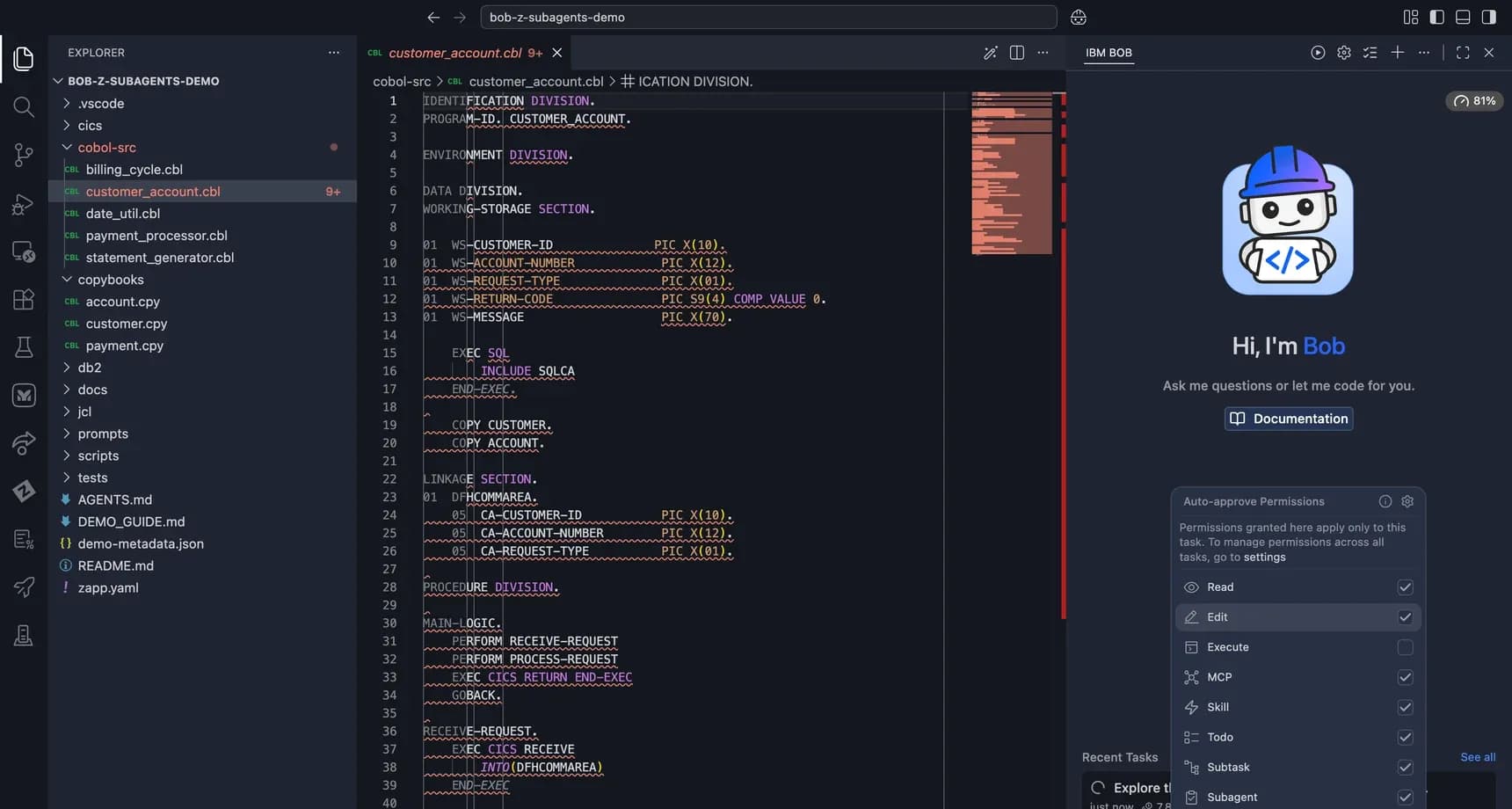1512x809 pixels.
Task: Toggle the Subtask permission checkbox
Action: pyautogui.click(x=1405, y=767)
